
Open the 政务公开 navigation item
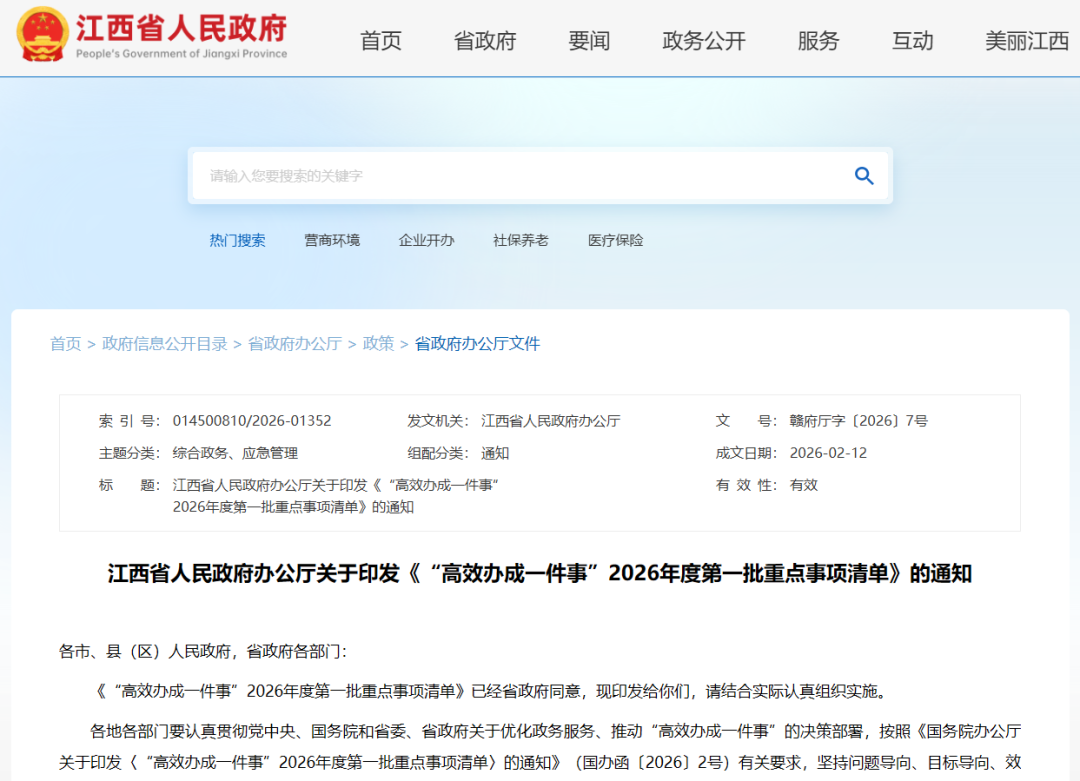703,41
